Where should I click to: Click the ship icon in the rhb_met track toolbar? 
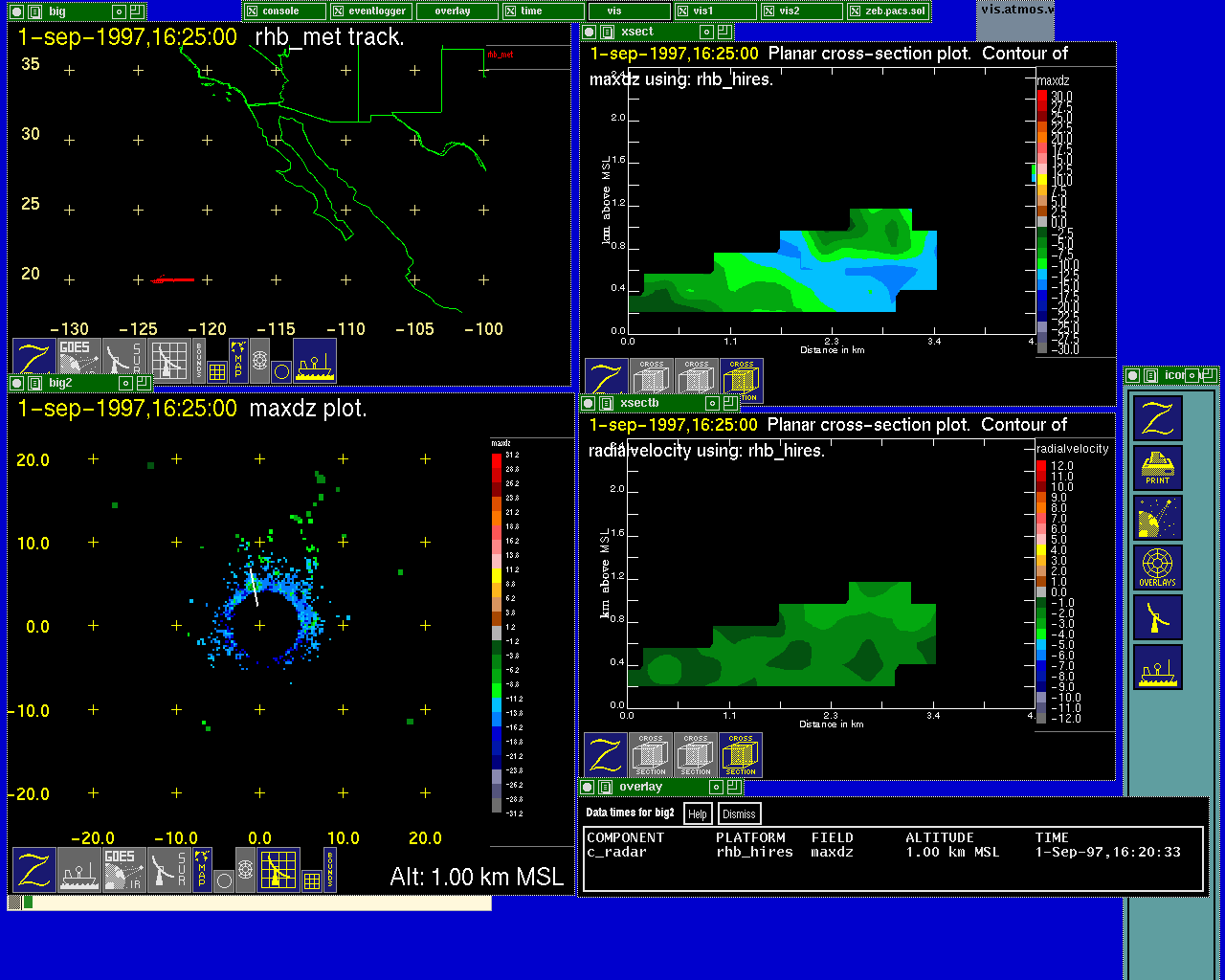pyautogui.click(x=315, y=361)
